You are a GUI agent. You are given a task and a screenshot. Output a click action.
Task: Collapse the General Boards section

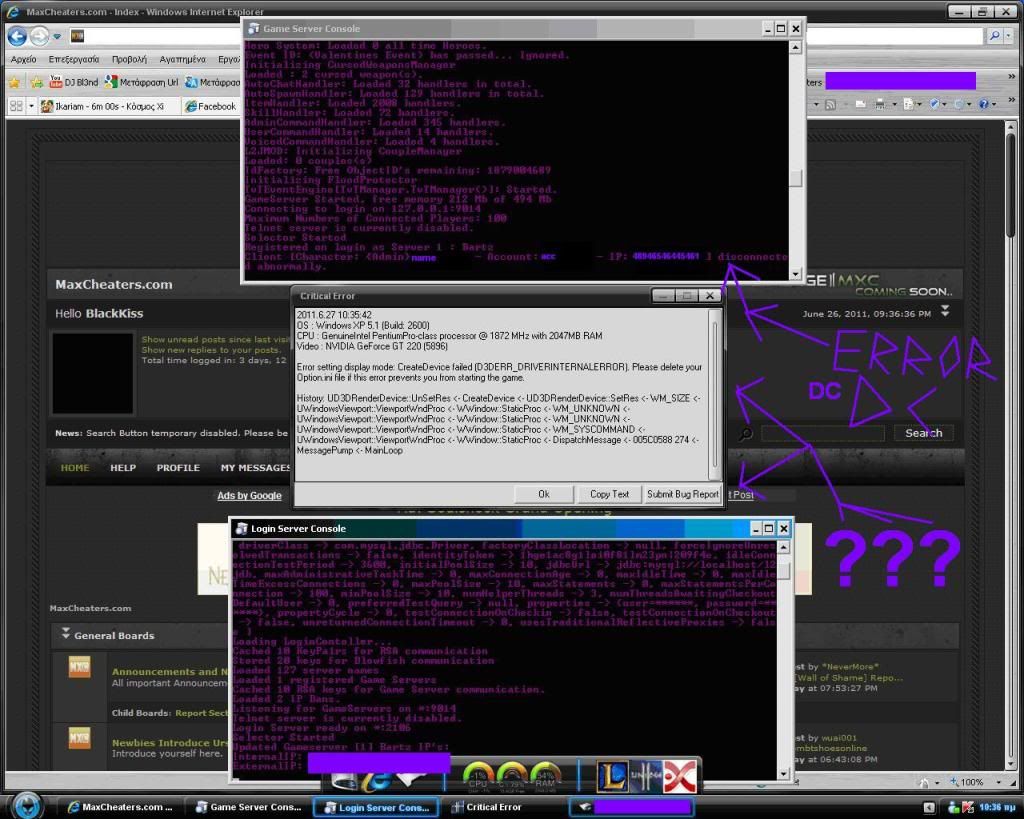66,634
